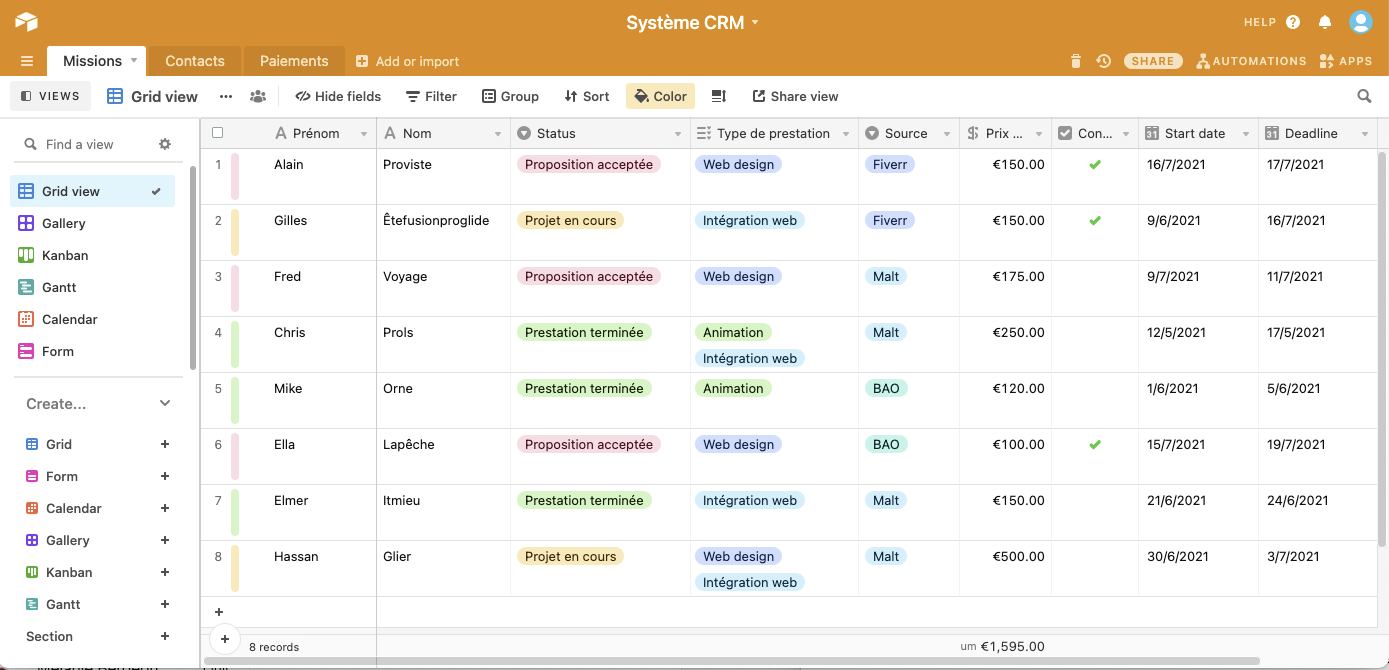Open the row height icon
Screen dimensions: 1389x670
(718, 96)
